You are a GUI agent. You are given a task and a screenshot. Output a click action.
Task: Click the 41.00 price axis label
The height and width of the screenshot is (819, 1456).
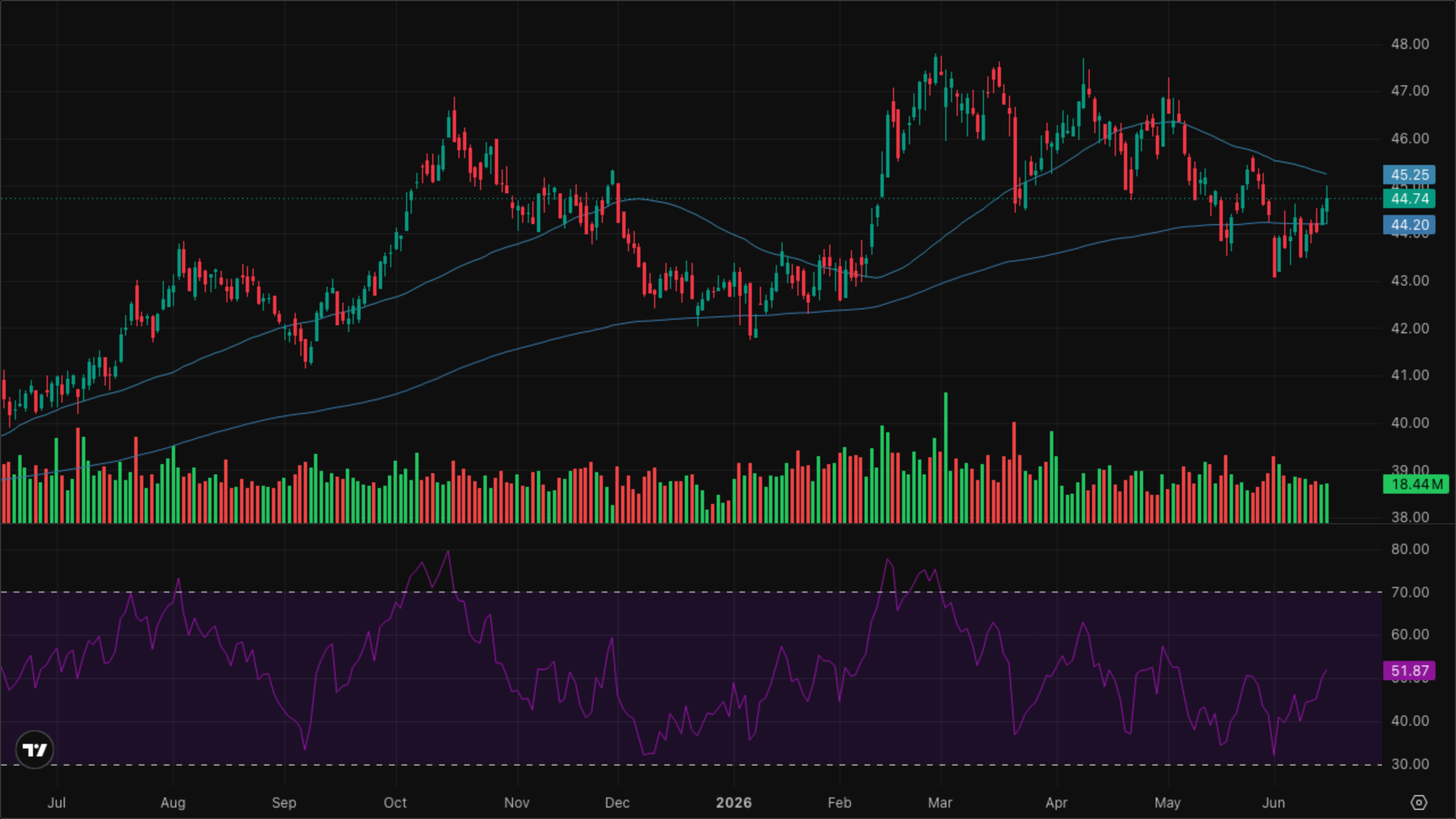(x=1410, y=375)
